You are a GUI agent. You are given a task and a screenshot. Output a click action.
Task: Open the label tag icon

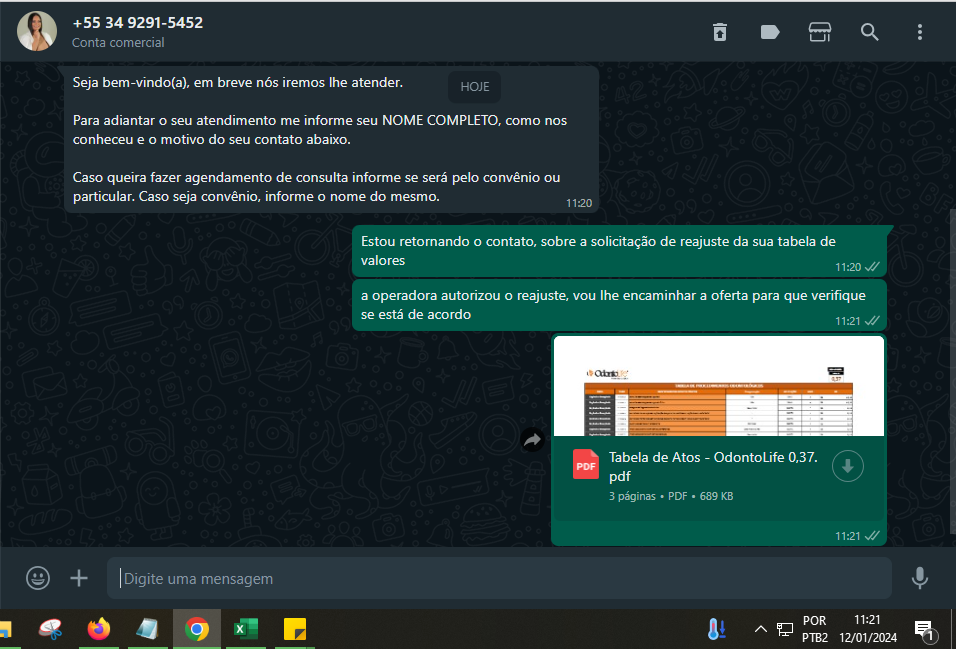coord(770,32)
